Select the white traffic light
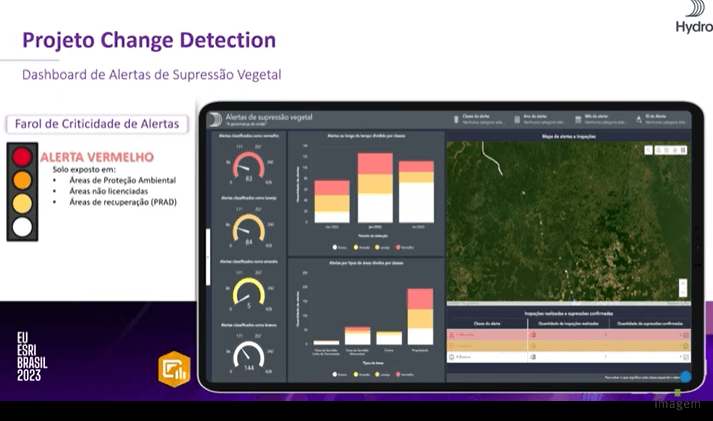 21,226
